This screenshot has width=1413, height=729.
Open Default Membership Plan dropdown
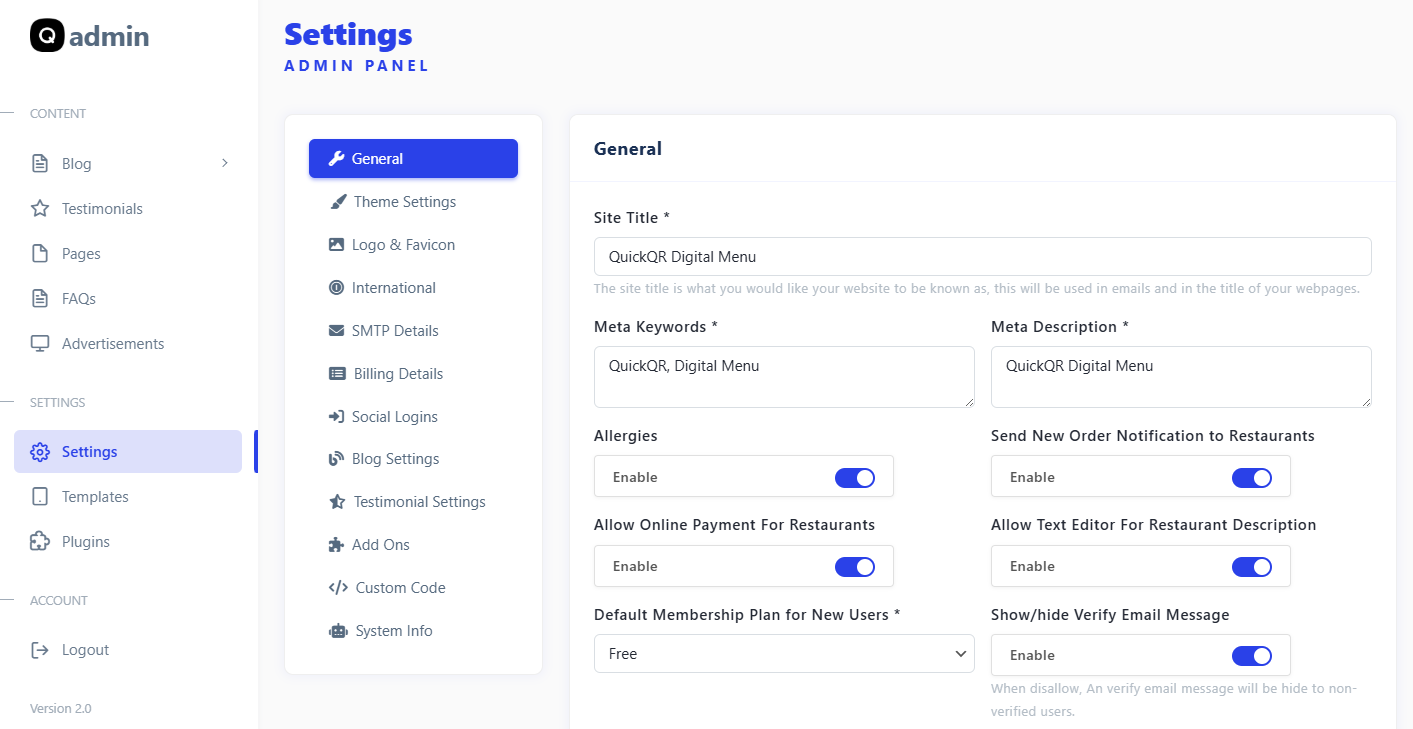tap(783, 654)
